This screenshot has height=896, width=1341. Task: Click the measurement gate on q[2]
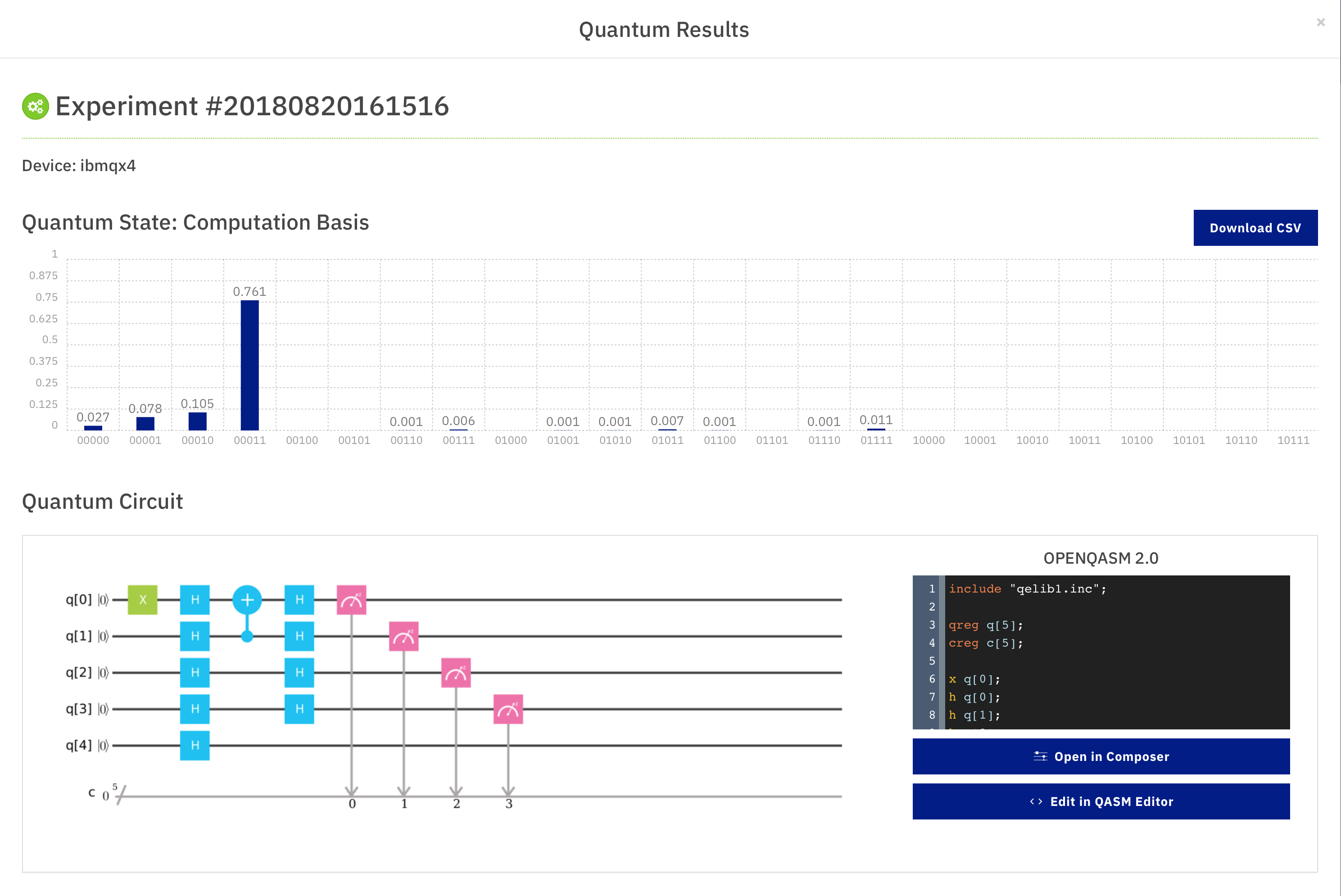pyautogui.click(x=456, y=673)
